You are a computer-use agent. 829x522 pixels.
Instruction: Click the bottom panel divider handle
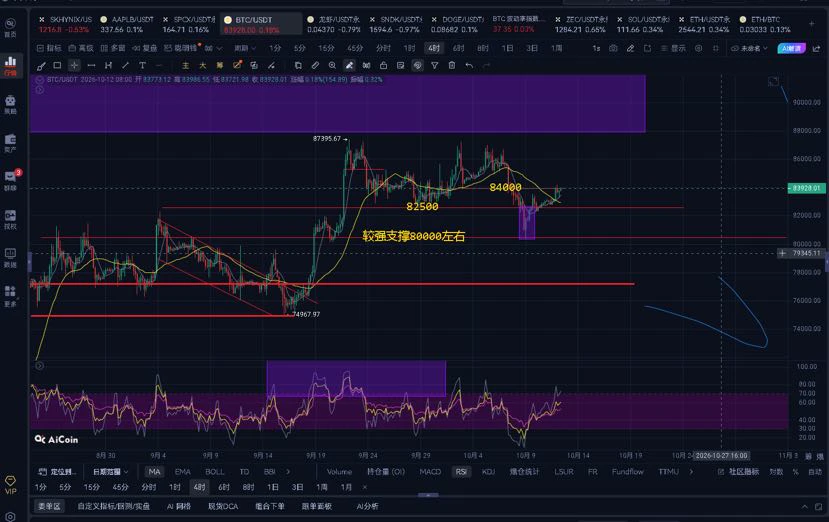tap(428, 495)
